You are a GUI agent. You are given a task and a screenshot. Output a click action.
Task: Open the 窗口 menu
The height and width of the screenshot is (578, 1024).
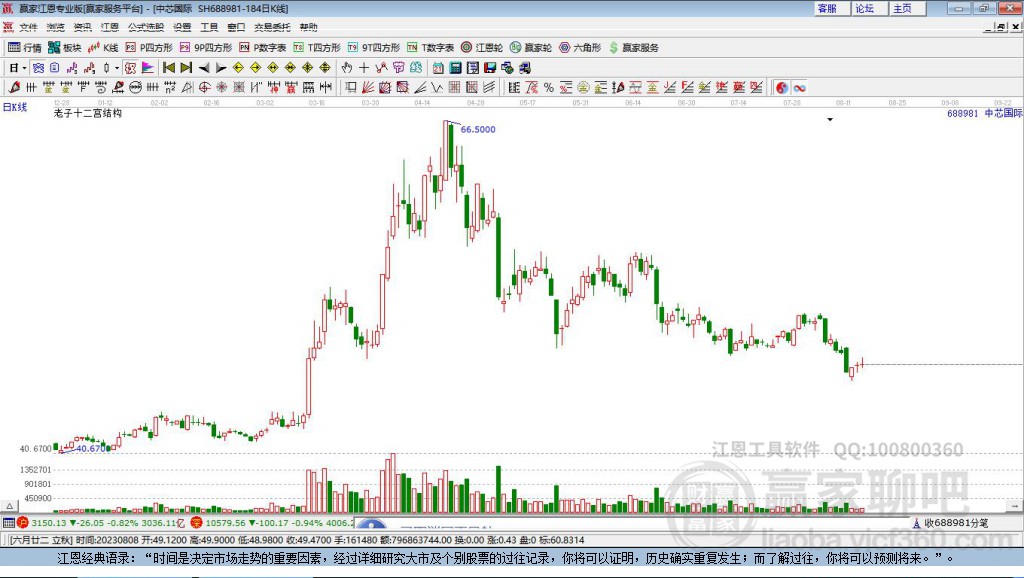[236, 27]
